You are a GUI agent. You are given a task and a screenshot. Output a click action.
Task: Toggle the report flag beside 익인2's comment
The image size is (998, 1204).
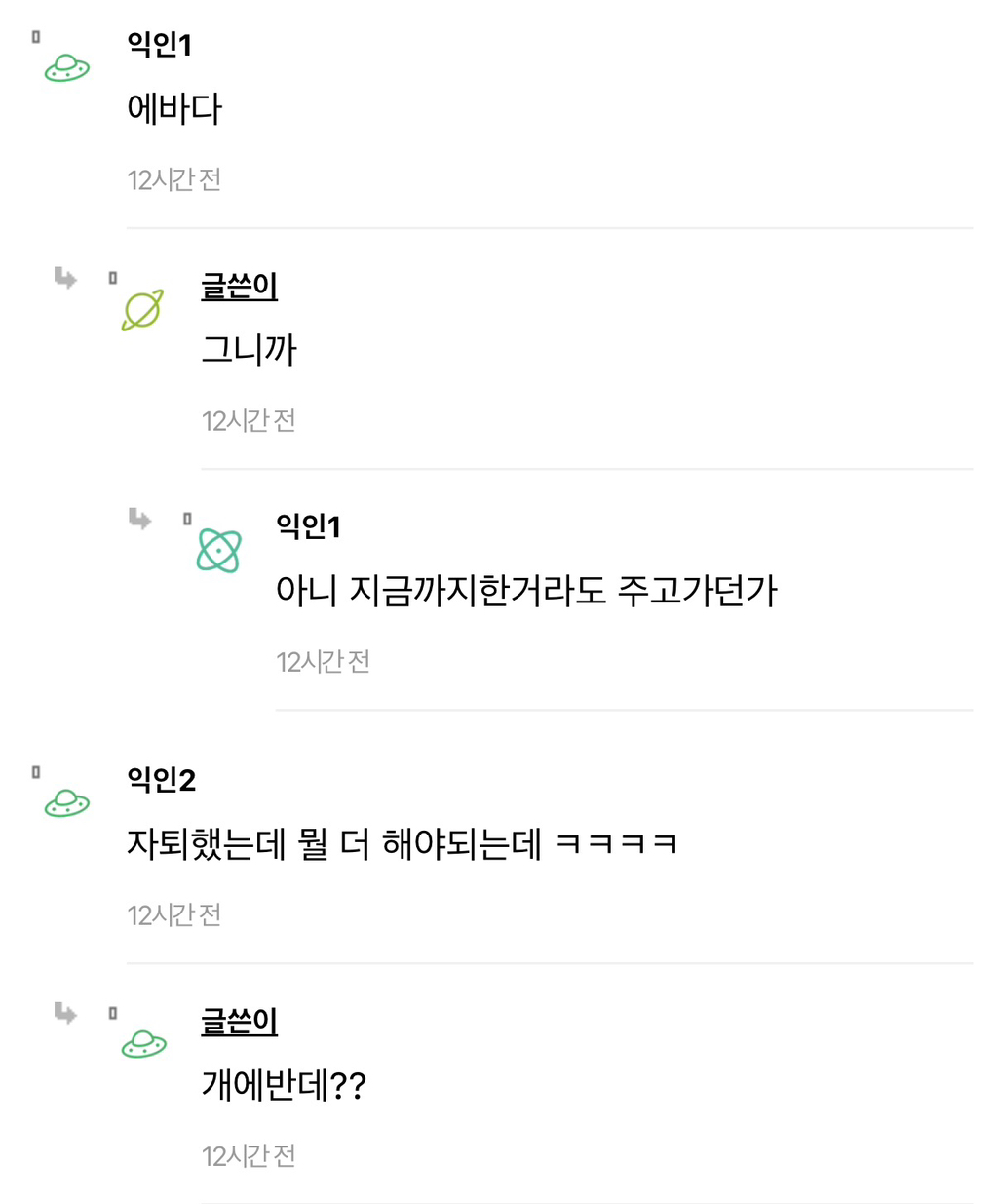click(x=36, y=770)
